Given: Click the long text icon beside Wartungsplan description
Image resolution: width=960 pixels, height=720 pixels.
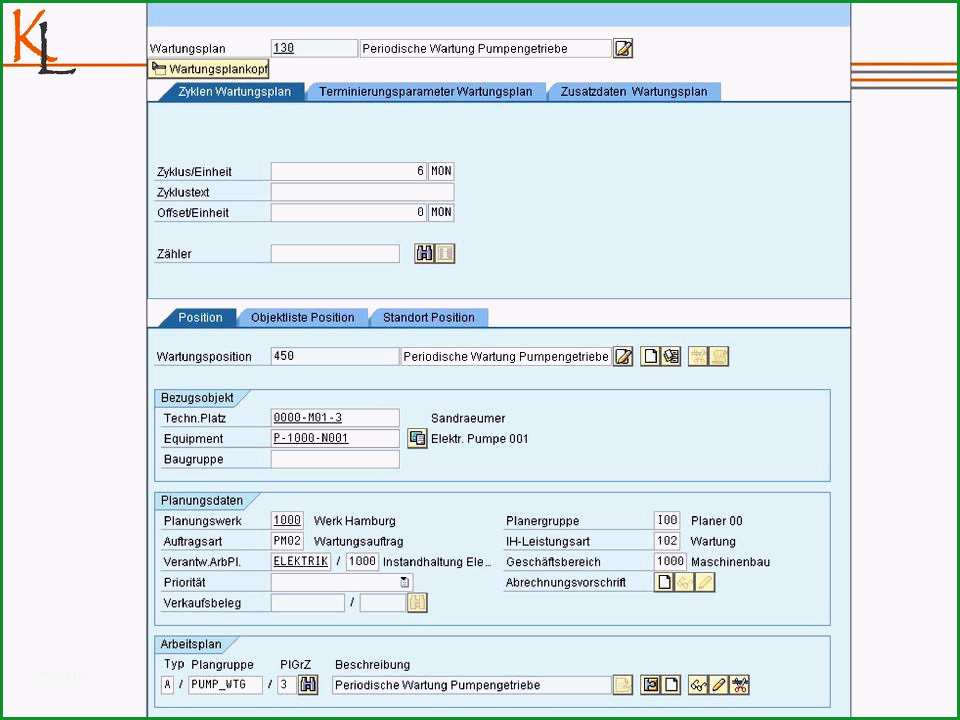Looking at the screenshot, I should [x=623, y=48].
